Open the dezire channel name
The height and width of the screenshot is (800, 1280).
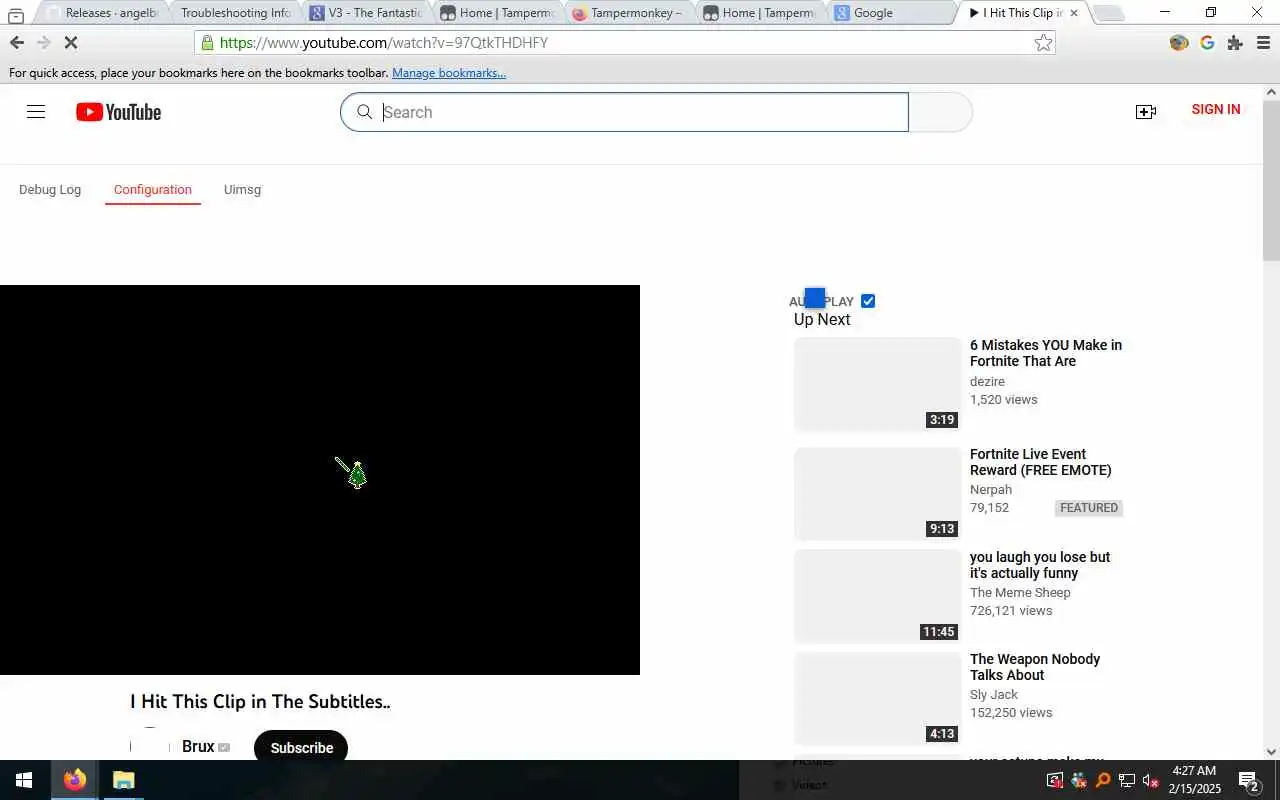987,382
